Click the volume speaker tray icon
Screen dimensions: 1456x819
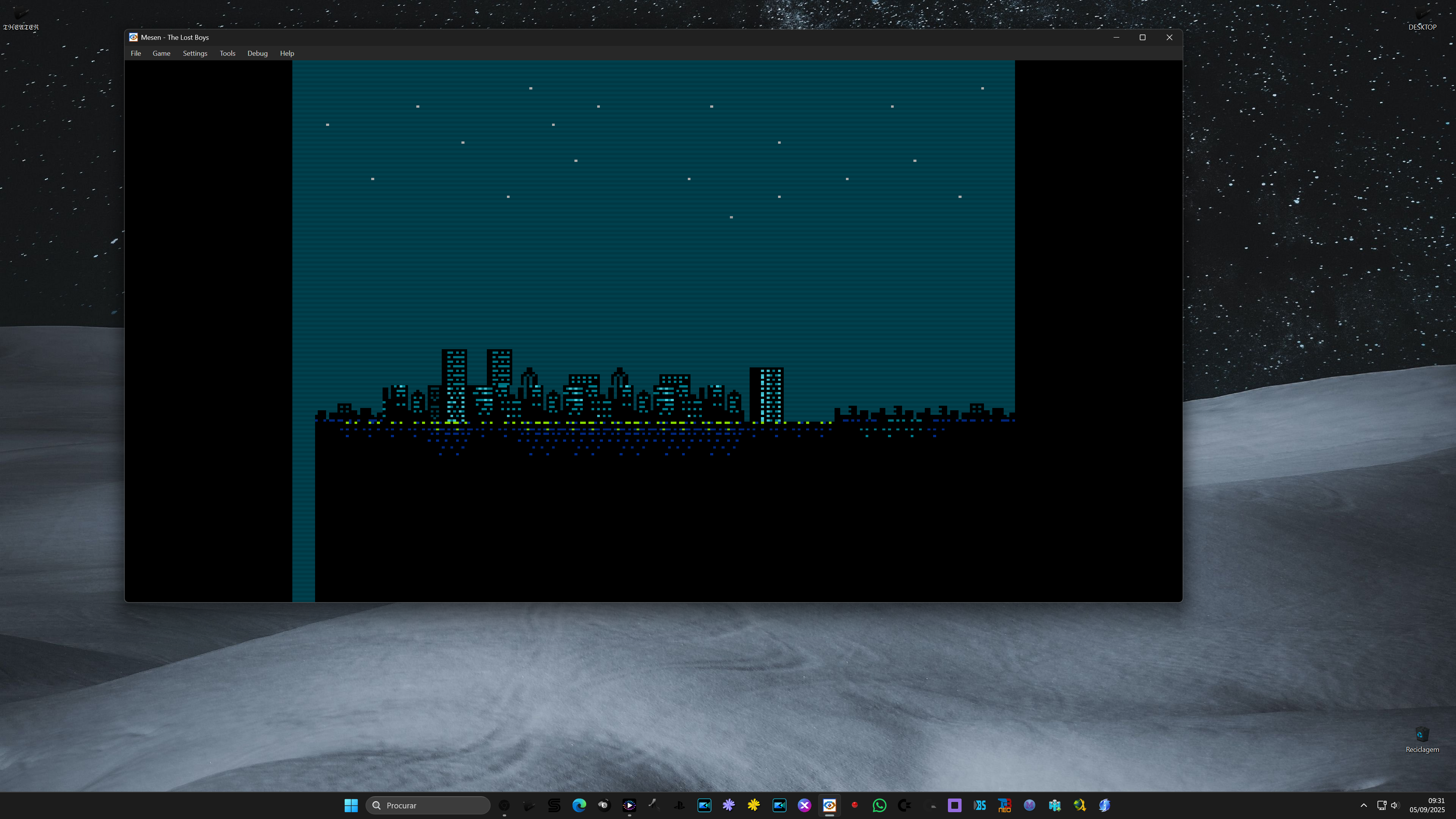click(x=1395, y=805)
